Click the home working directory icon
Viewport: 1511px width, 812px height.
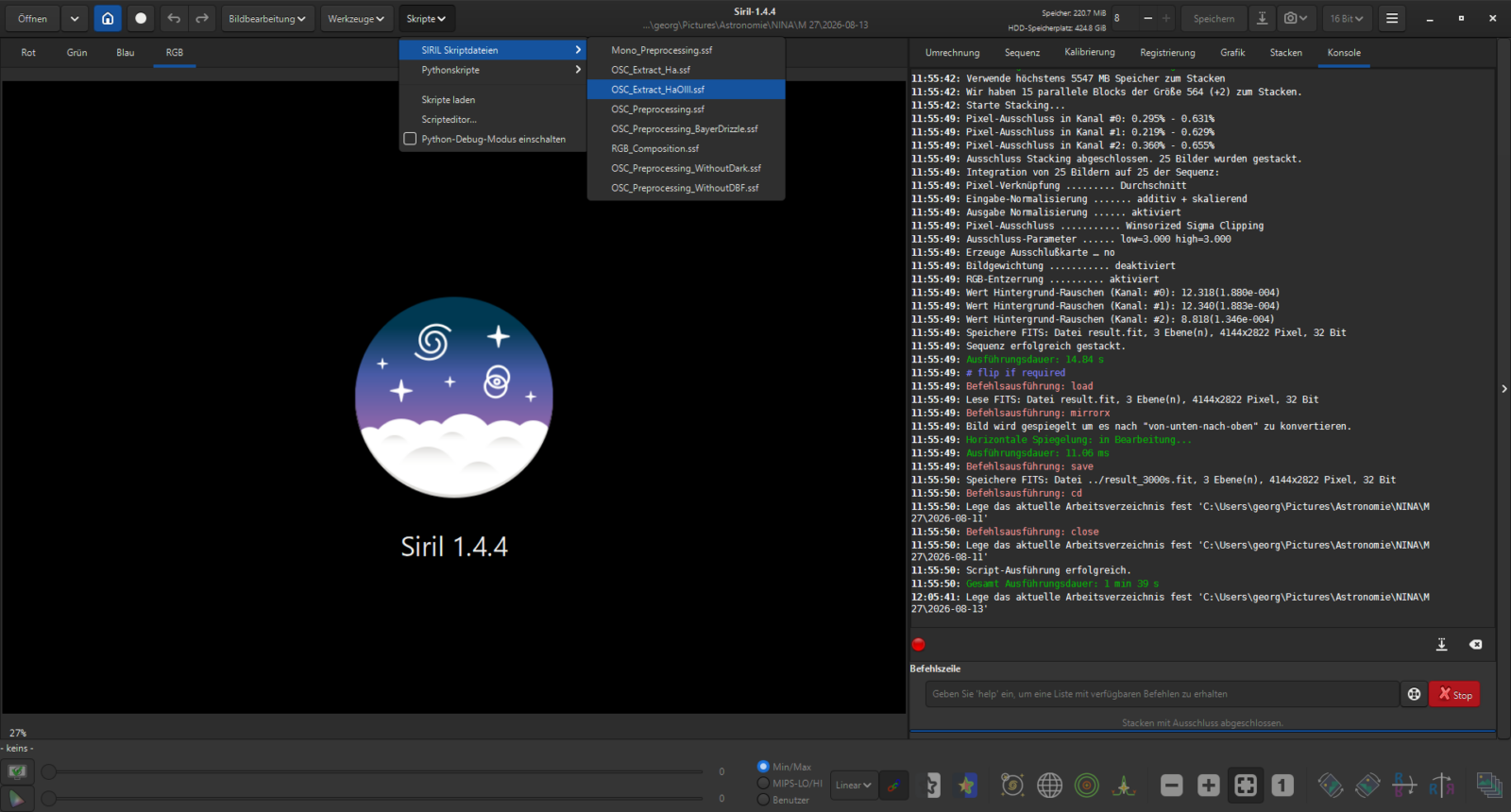coord(108,19)
